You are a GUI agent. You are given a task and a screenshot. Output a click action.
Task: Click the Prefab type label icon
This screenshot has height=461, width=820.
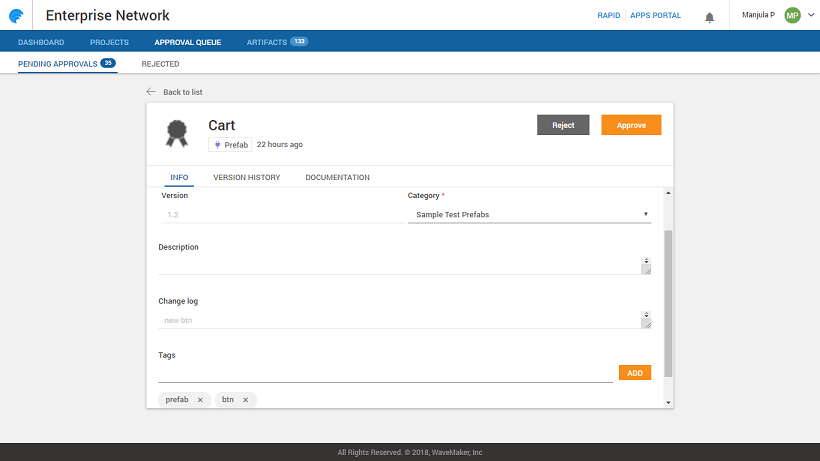[x=217, y=145]
